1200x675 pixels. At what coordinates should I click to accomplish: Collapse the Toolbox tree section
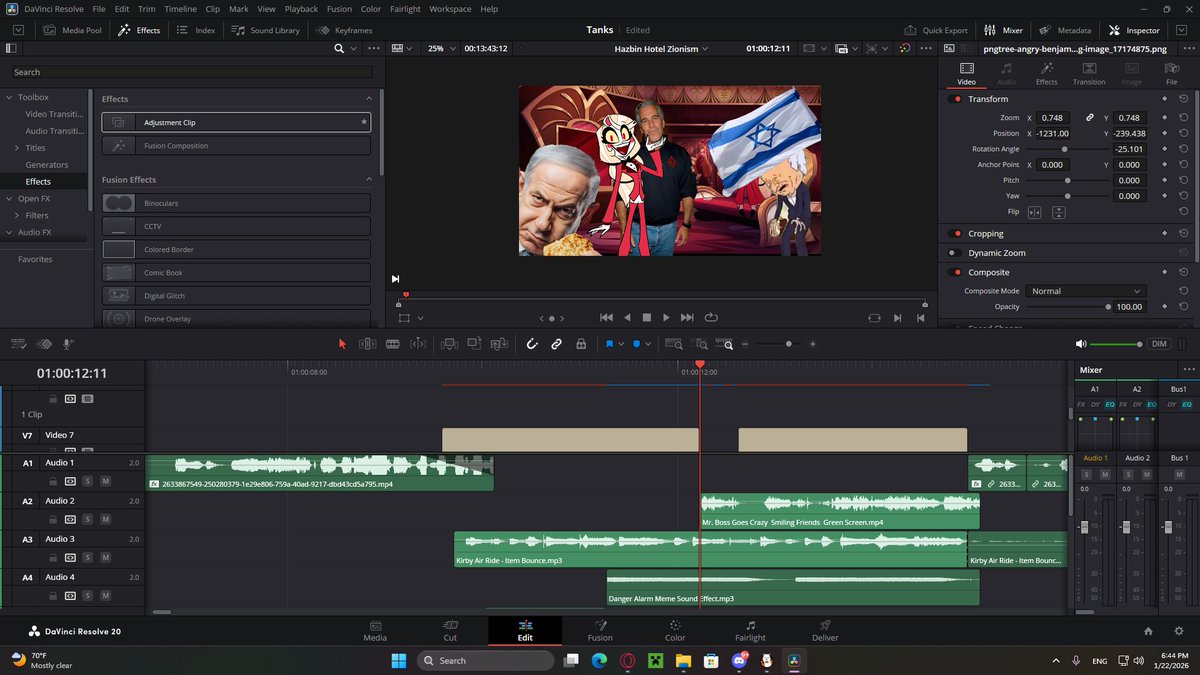click(9, 97)
